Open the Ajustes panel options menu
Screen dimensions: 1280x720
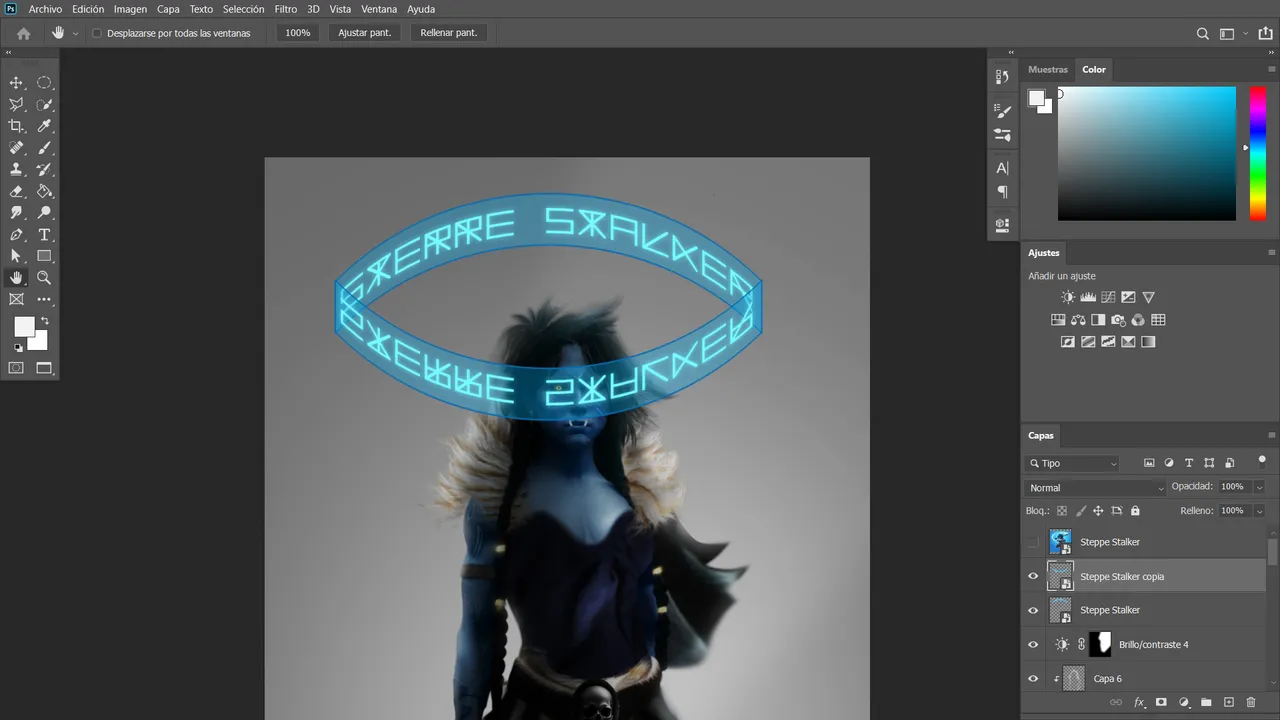point(1271,253)
